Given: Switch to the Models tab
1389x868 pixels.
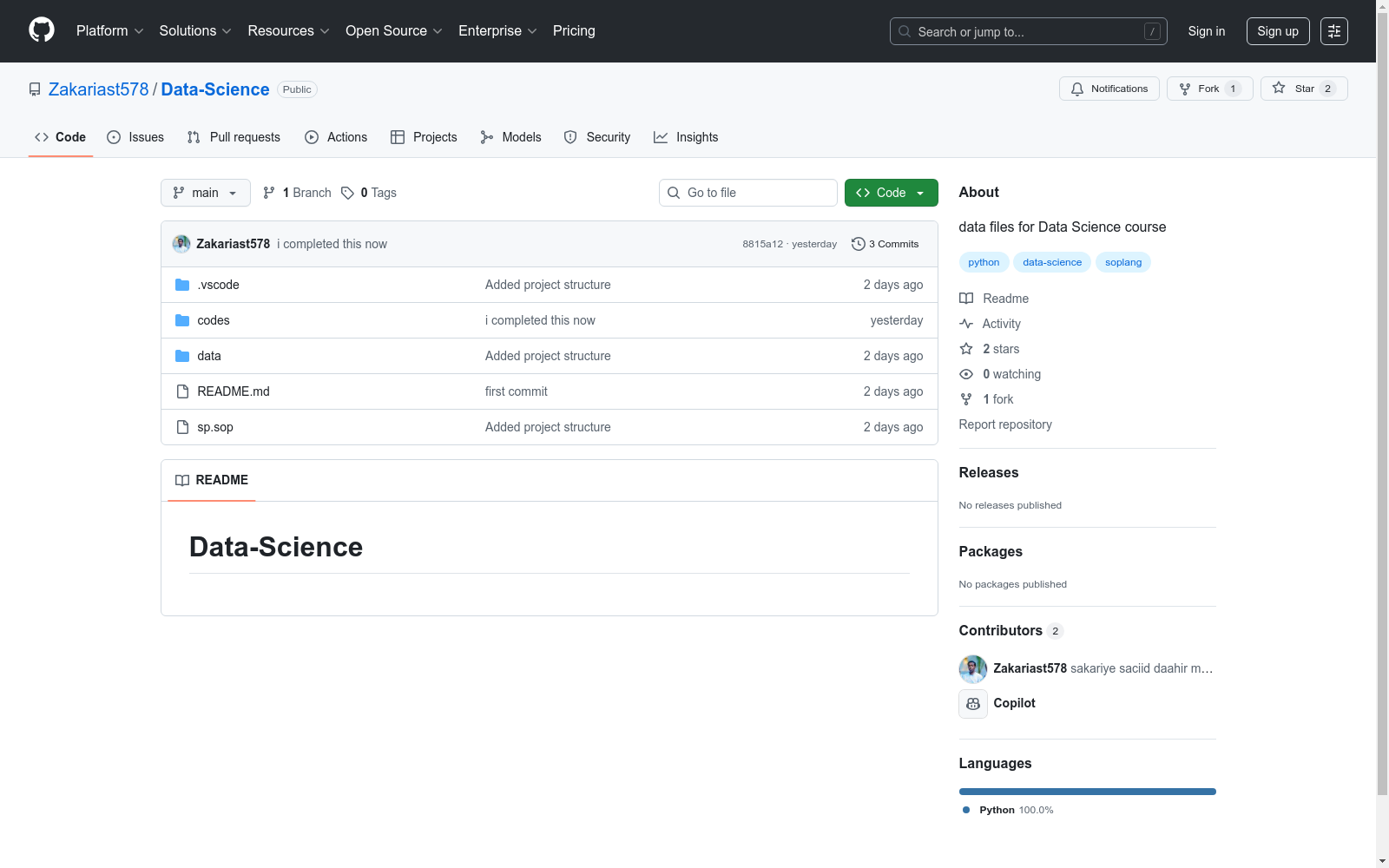Looking at the screenshot, I should [510, 137].
